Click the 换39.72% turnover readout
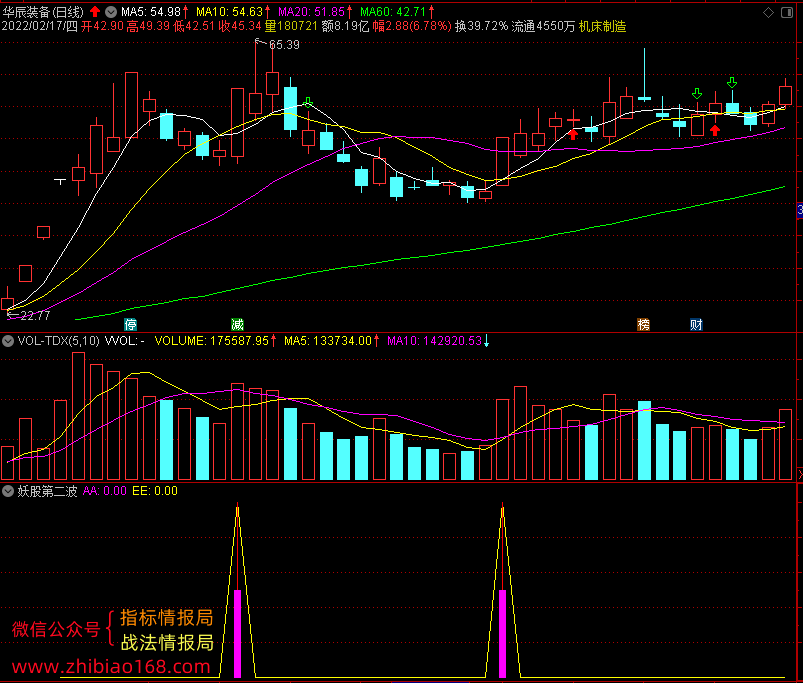 [481, 27]
